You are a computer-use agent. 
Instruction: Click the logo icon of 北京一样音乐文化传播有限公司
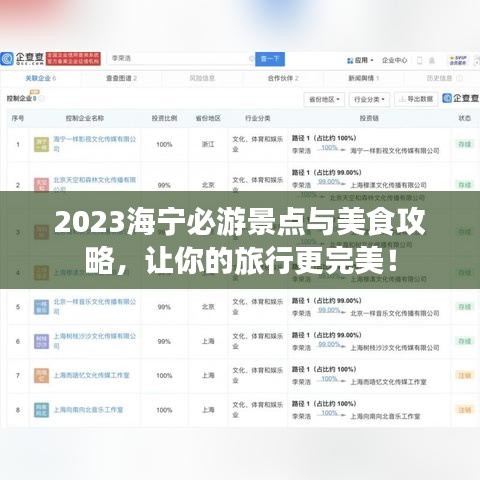(41, 307)
